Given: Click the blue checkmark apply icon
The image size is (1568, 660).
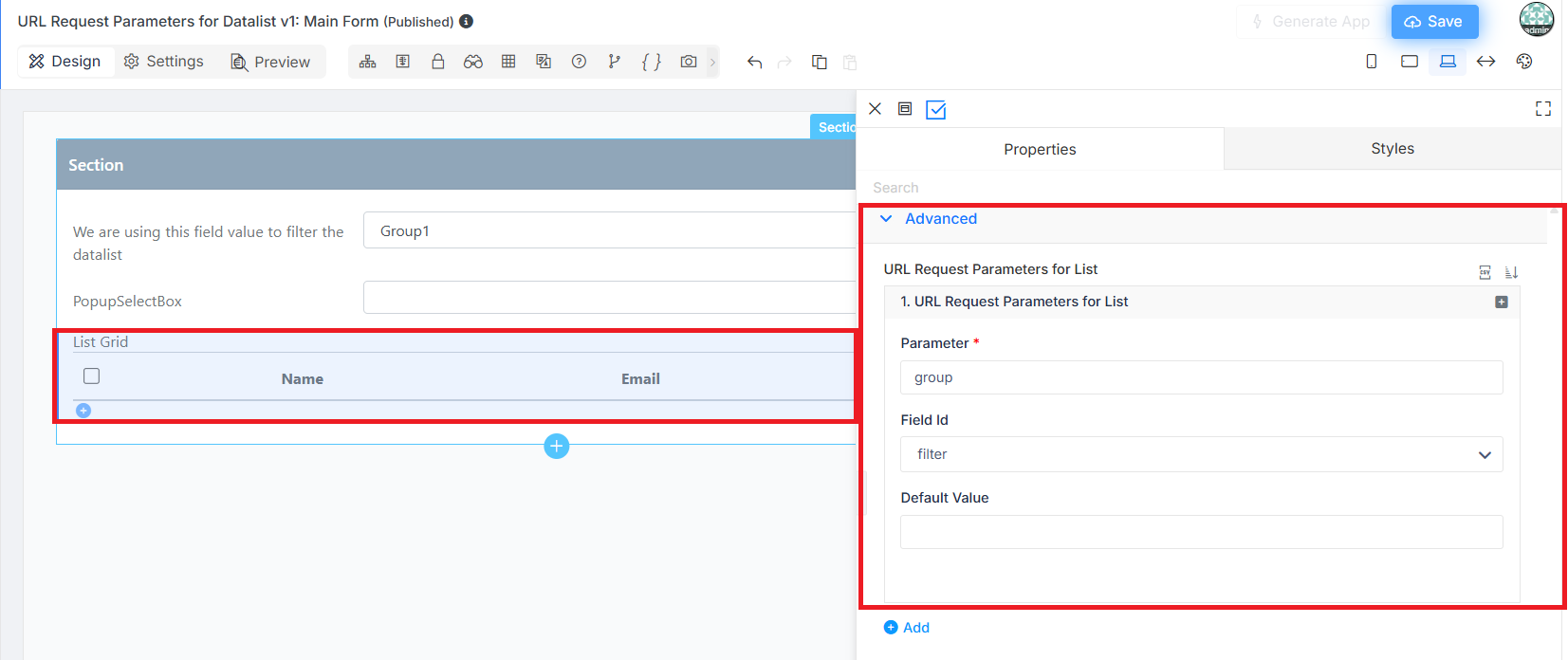Looking at the screenshot, I should pos(936,110).
